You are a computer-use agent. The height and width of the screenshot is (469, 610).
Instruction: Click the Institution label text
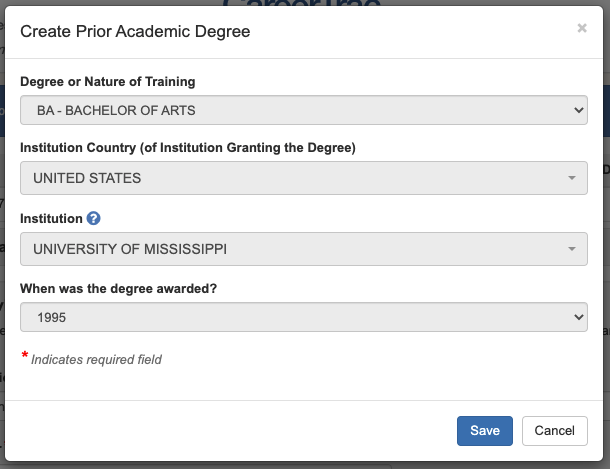[51, 217]
